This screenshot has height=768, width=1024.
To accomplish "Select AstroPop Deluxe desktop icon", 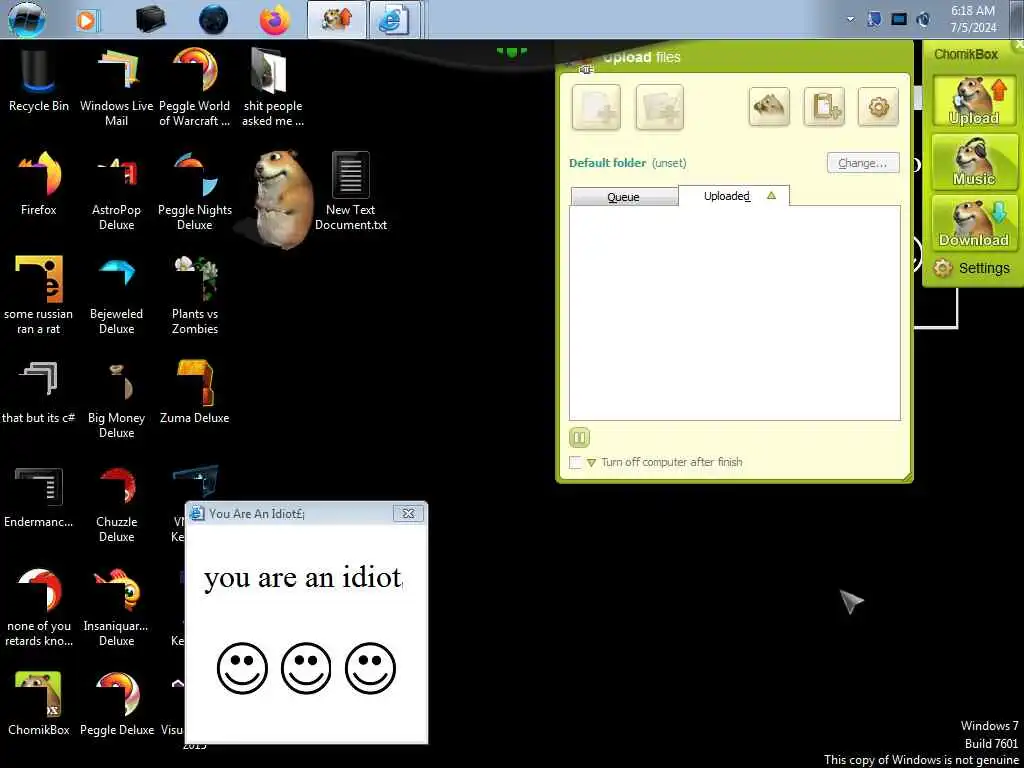I will 116,191.
